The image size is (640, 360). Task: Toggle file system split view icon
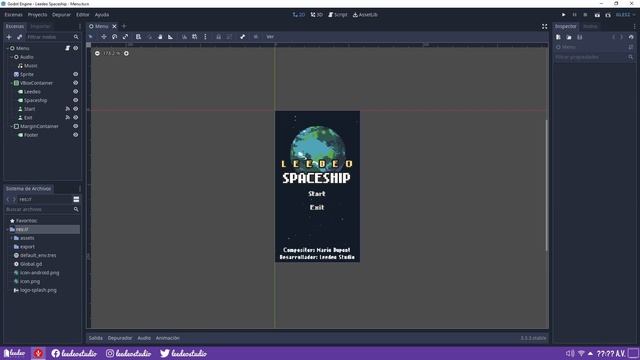76,199
